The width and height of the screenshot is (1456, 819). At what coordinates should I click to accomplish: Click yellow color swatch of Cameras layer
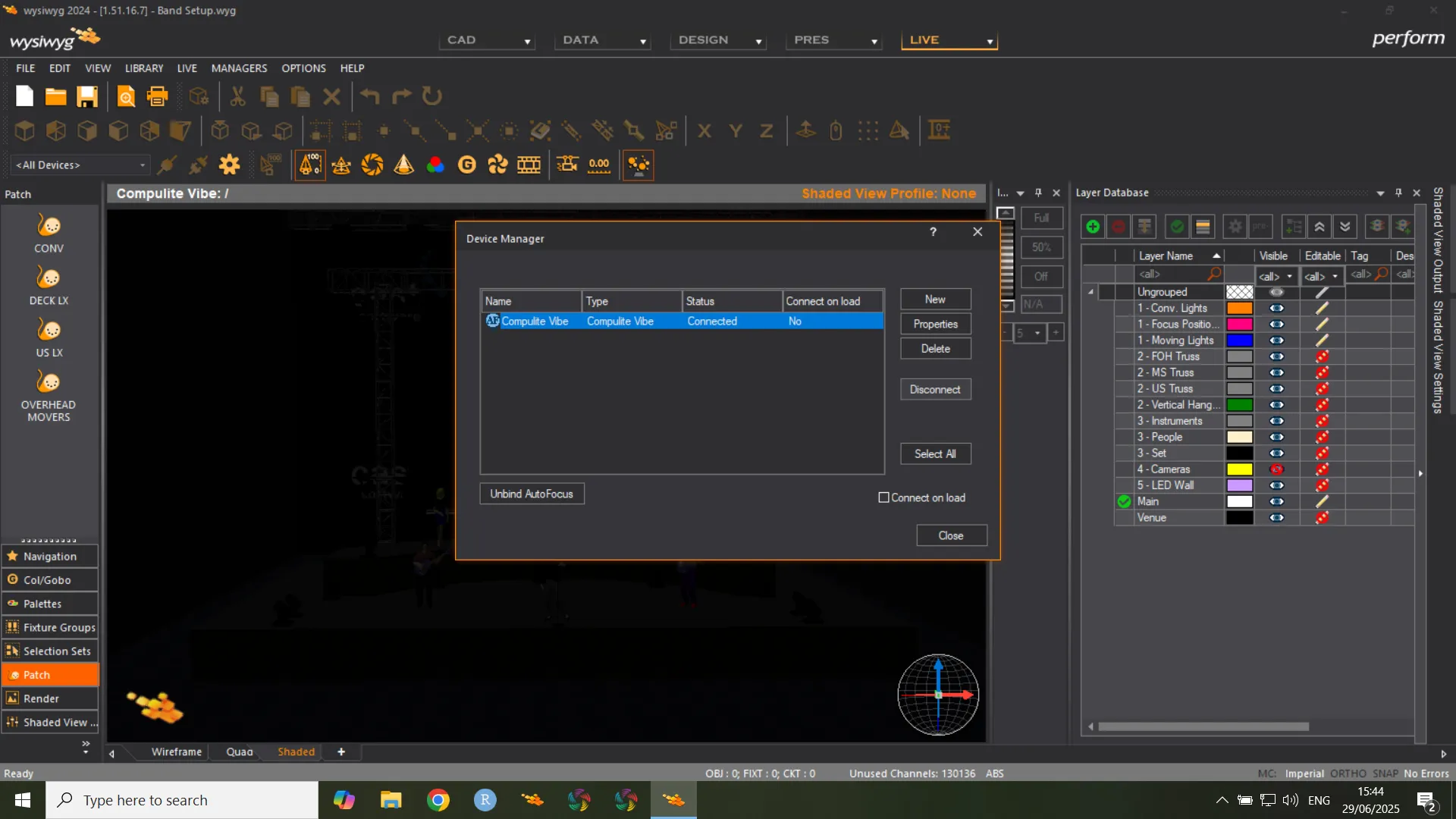pos(1239,469)
